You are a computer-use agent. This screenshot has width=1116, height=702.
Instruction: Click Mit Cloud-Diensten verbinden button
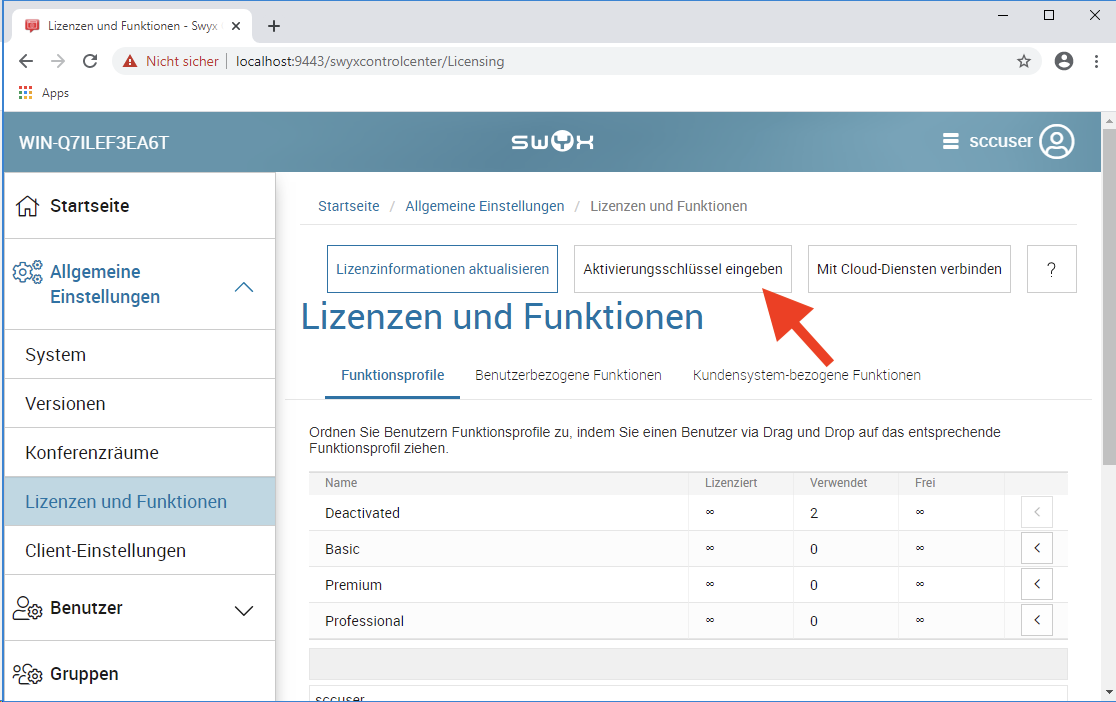coord(909,269)
